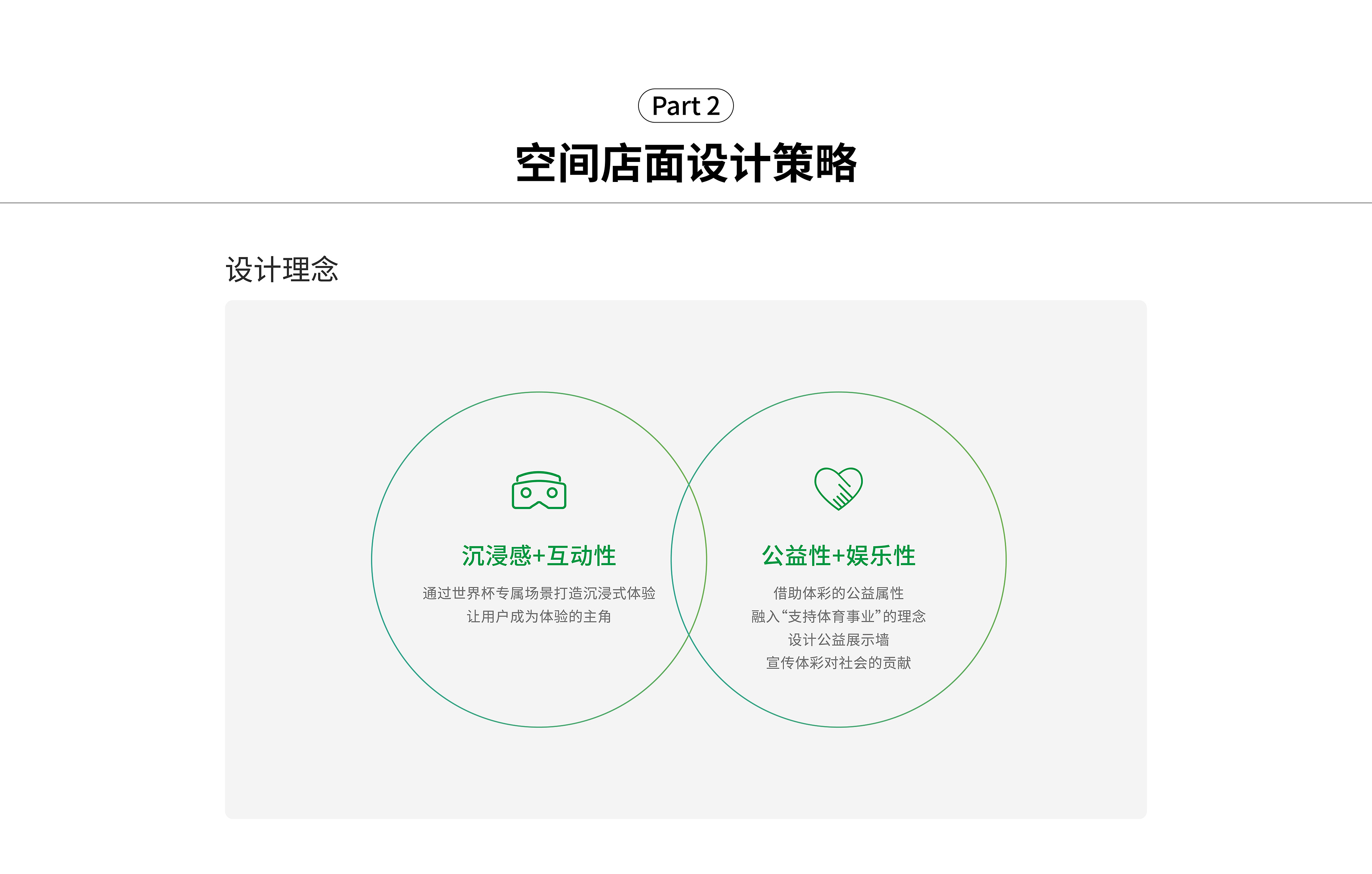Click the text line 设计公益展示墙
This screenshot has height=874, width=1372.
tap(838, 640)
